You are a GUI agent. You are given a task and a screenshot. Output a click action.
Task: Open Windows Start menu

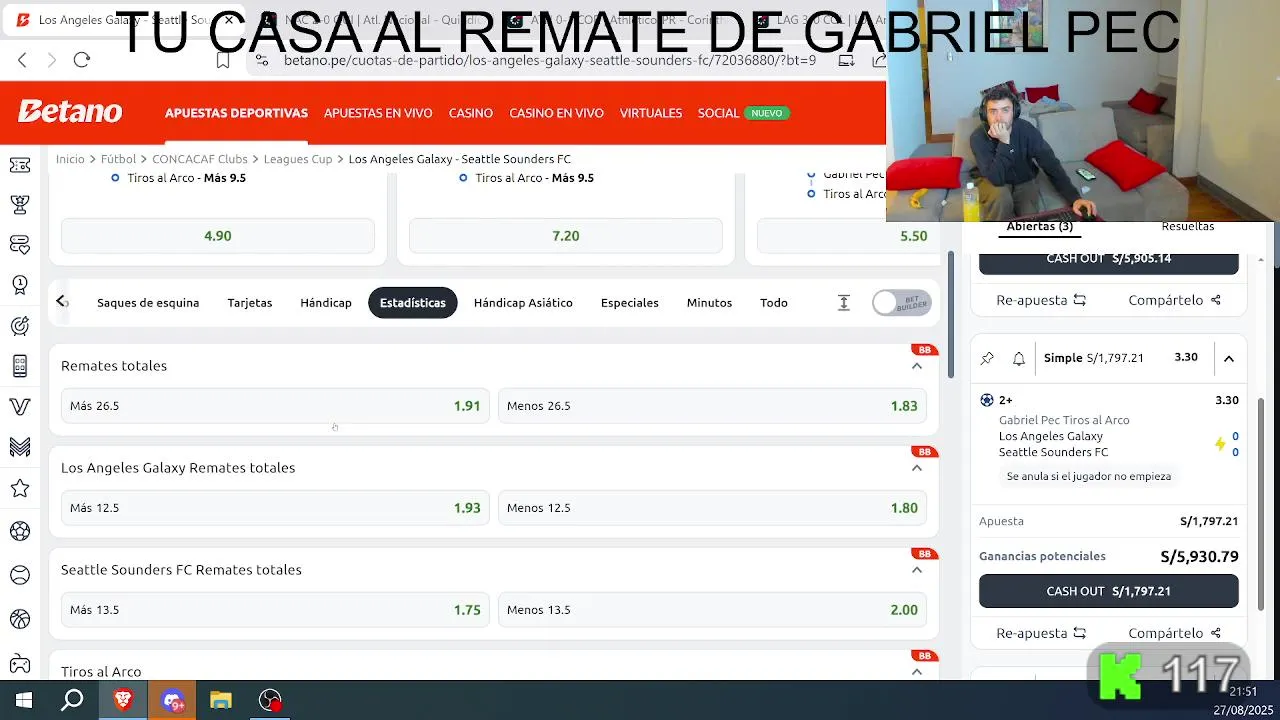(x=24, y=700)
